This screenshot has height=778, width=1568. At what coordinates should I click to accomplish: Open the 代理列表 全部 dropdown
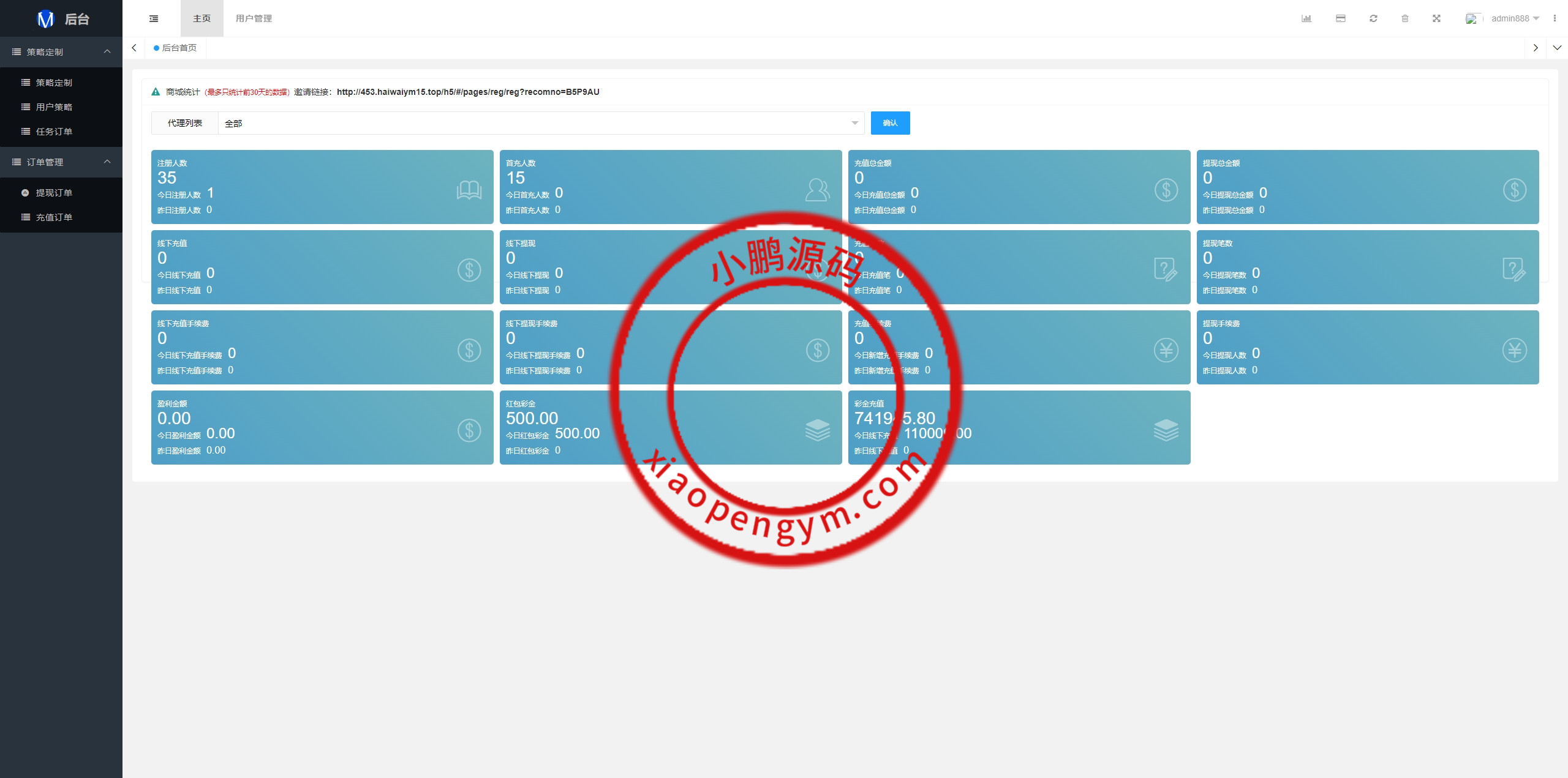click(x=541, y=123)
